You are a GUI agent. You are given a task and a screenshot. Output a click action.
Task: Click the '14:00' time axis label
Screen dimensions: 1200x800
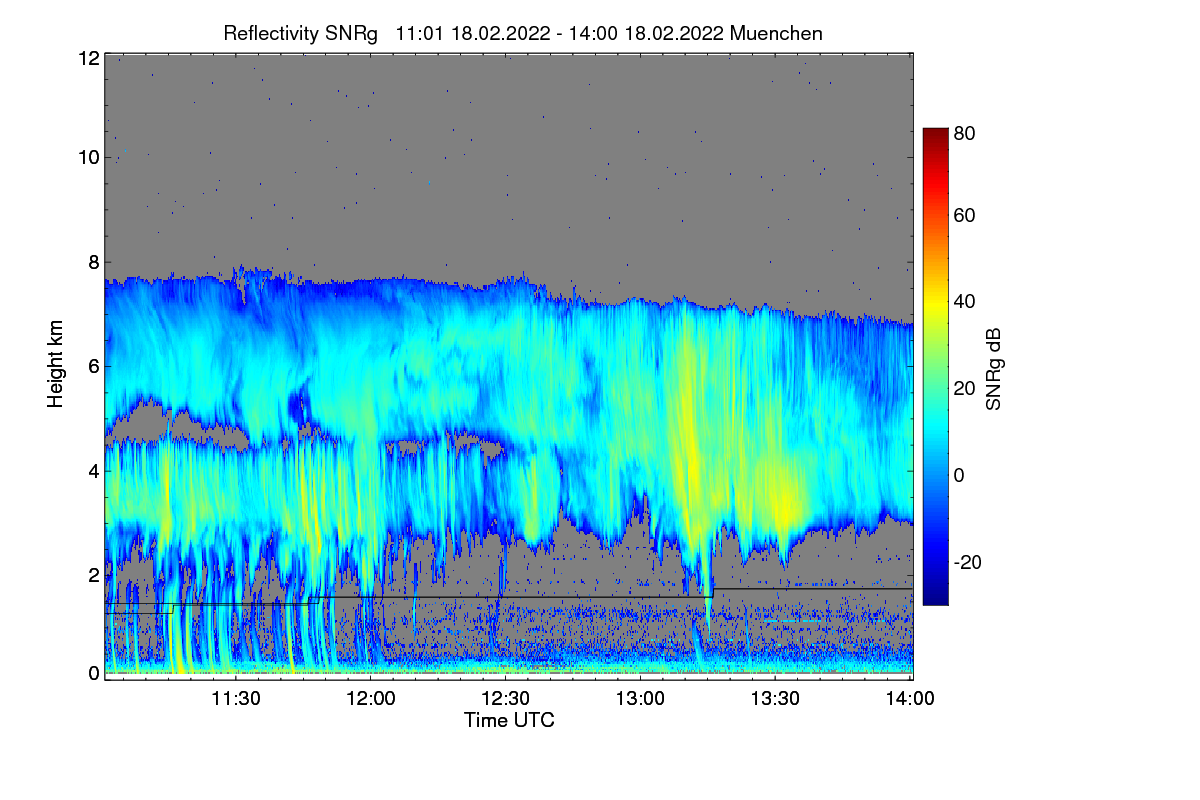click(x=911, y=698)
